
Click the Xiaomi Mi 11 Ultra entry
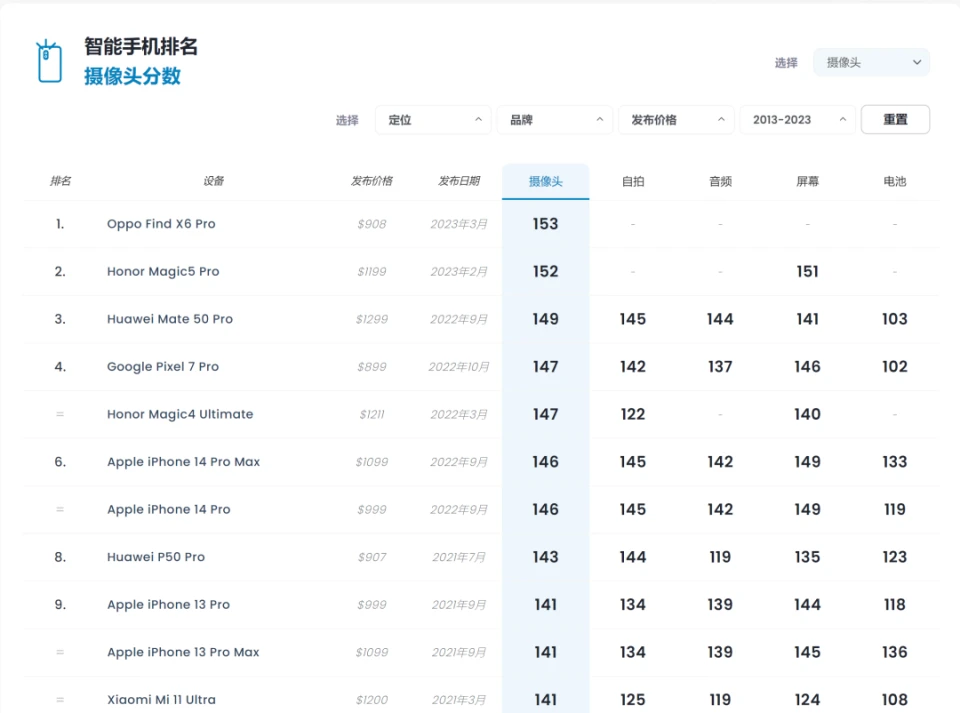click(x=161, y=700)
